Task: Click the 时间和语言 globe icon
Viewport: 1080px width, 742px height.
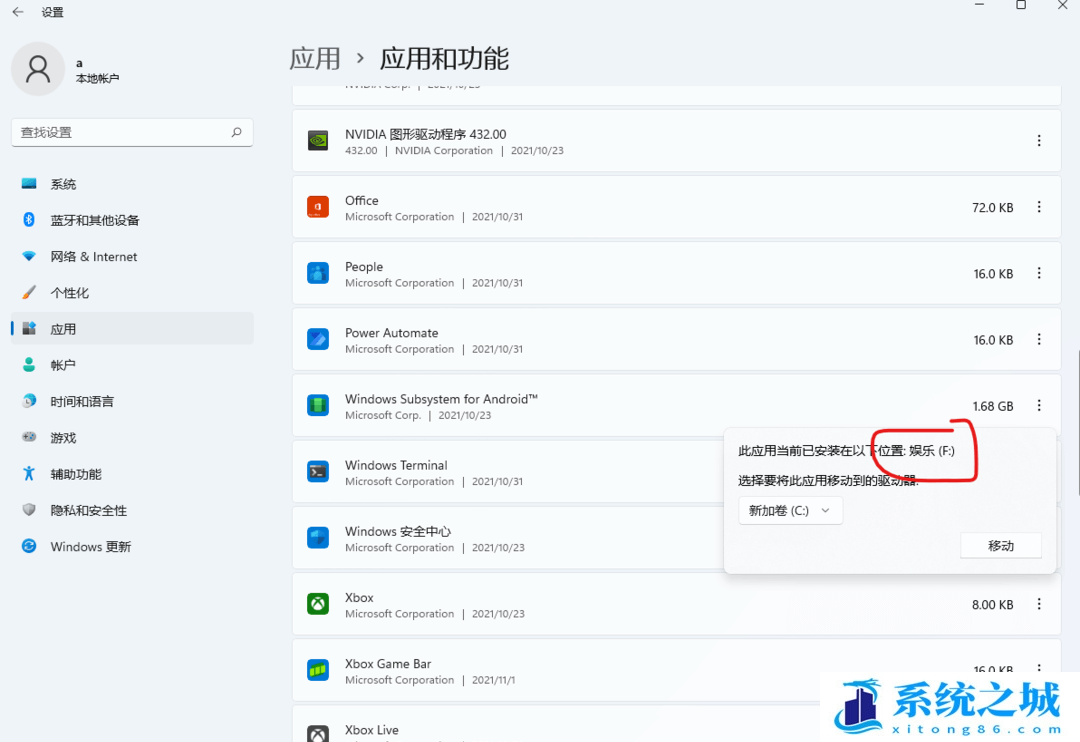Action: pyautogui.click(x=29, y=401)
